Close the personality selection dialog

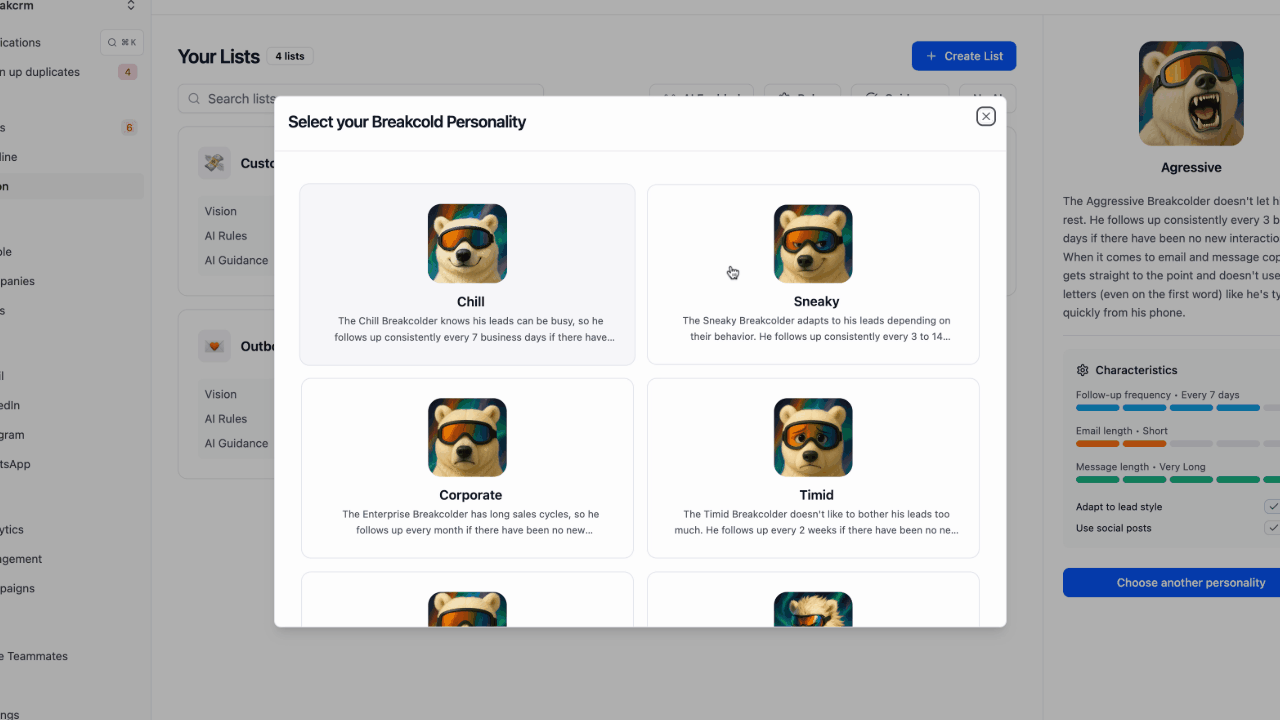(x=986, y=117)
